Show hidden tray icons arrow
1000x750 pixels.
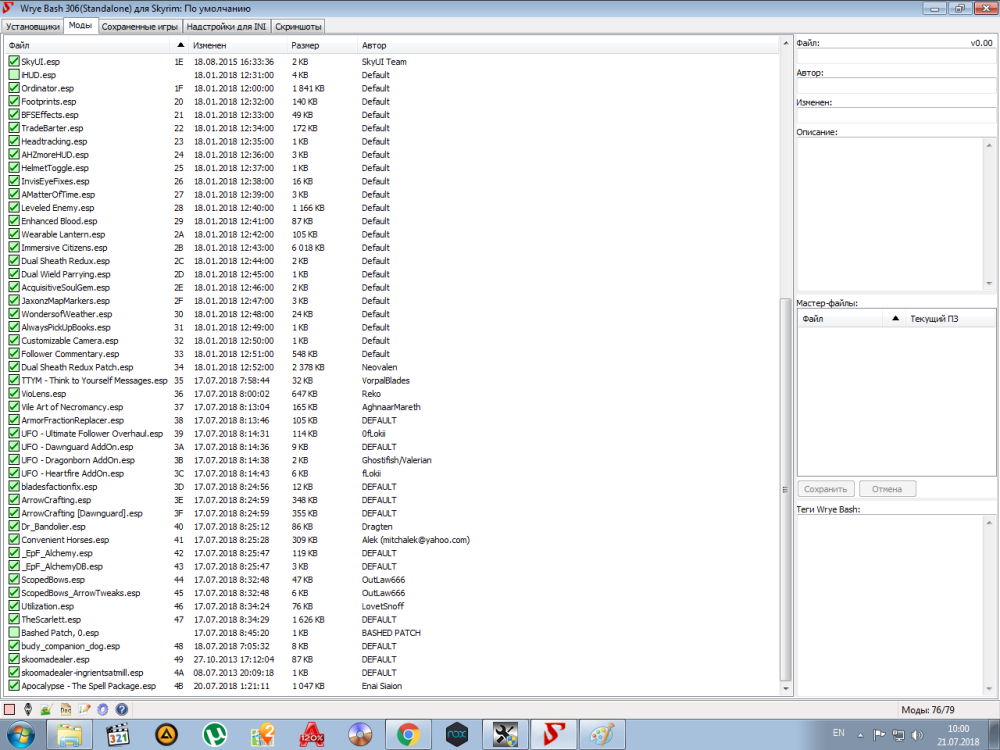click(x=860, y=735)
